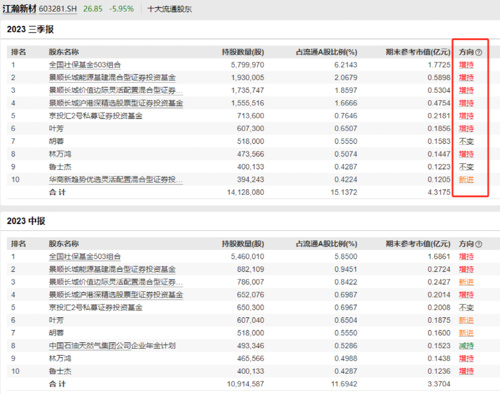Click the total percentage 15.1372
The image size is (500, 394).
(x=344, y=192)
